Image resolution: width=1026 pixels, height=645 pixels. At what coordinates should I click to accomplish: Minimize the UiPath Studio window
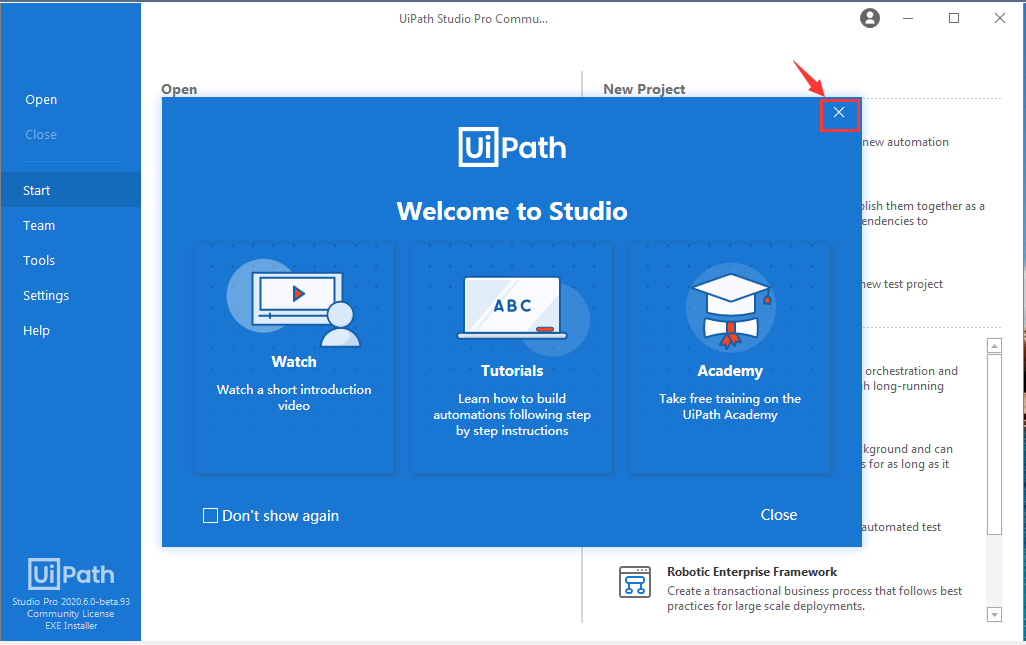click(x=908, y=18)
